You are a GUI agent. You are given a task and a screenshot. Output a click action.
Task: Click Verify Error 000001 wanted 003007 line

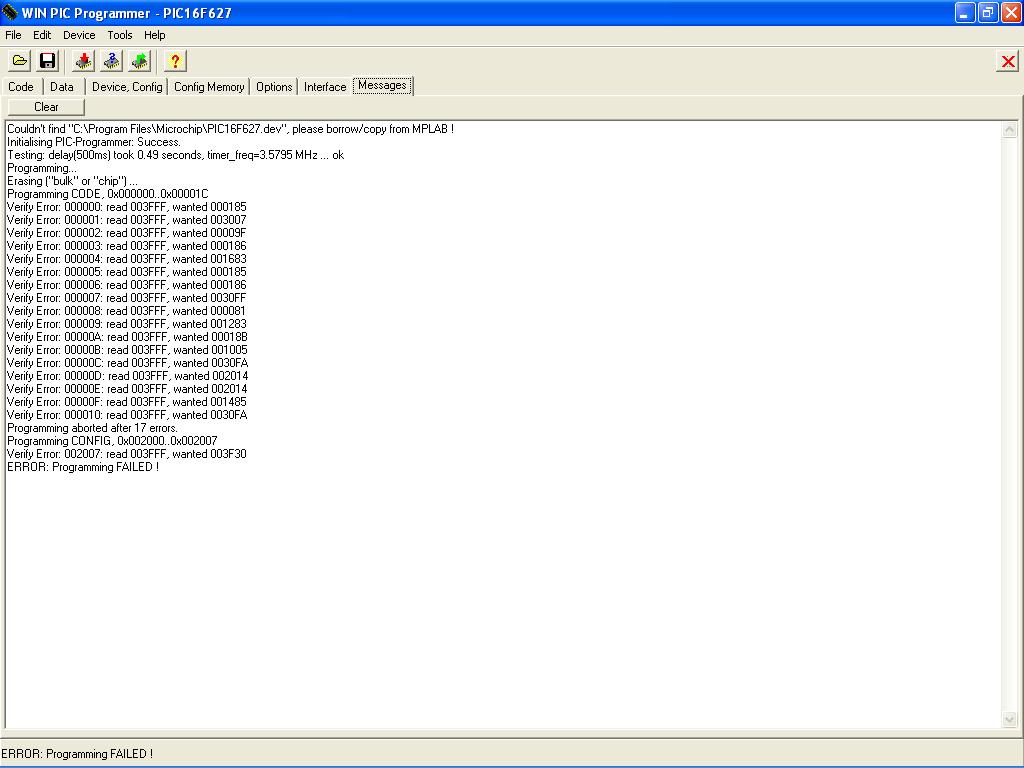(127, 220)
